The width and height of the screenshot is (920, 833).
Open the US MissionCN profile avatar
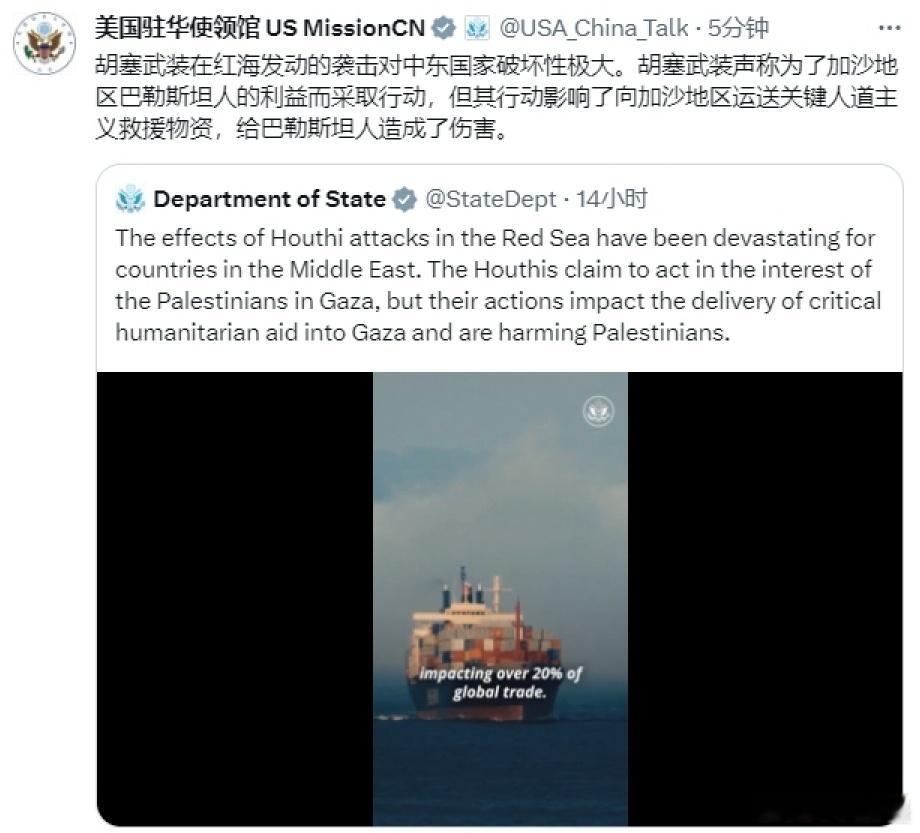pos(44,43)
